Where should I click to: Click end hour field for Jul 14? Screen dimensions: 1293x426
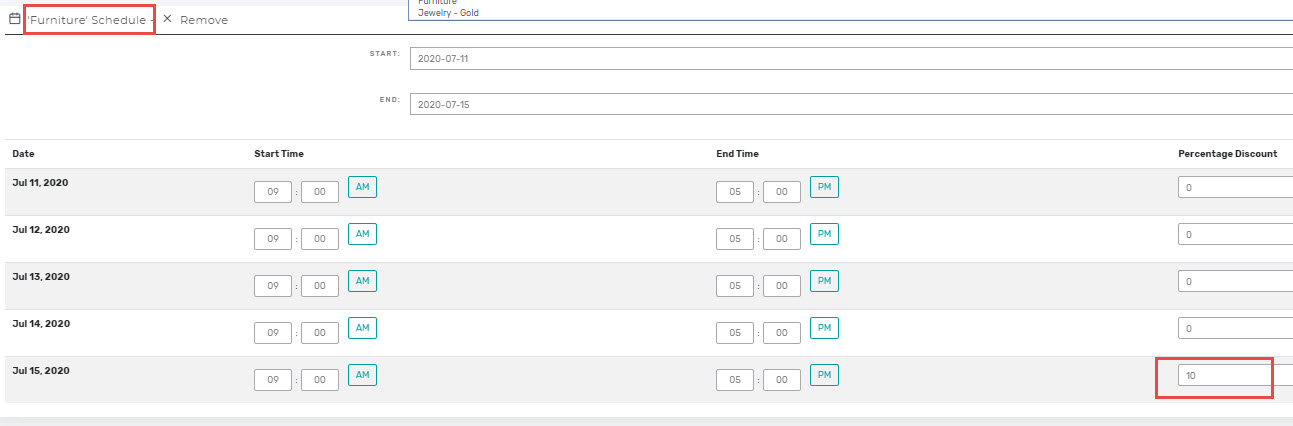pyautogui.click(x=735, y=333)
